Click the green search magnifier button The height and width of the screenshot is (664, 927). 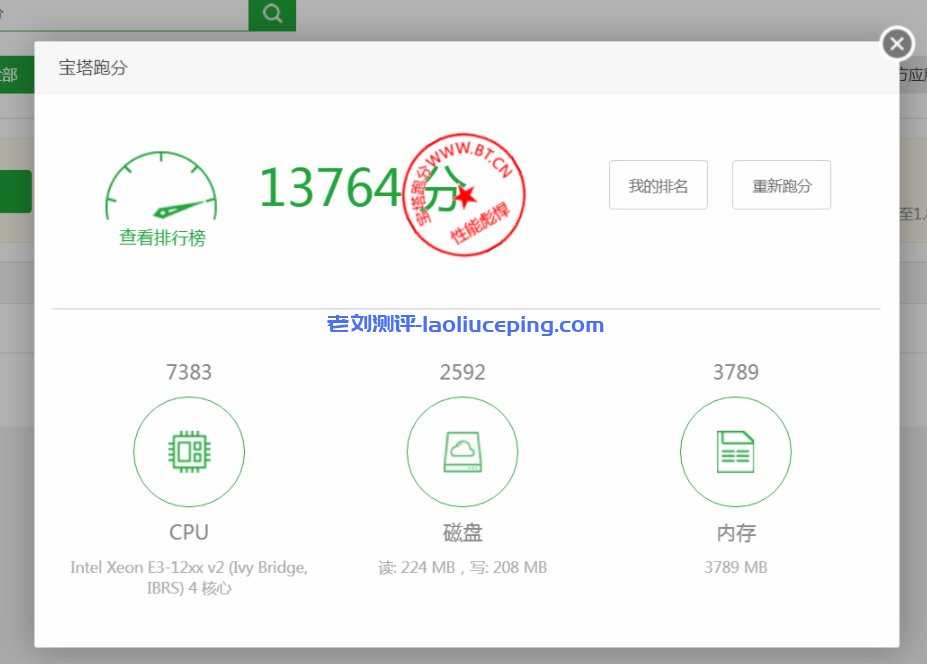pyautogui.click(x=272, y=14)
